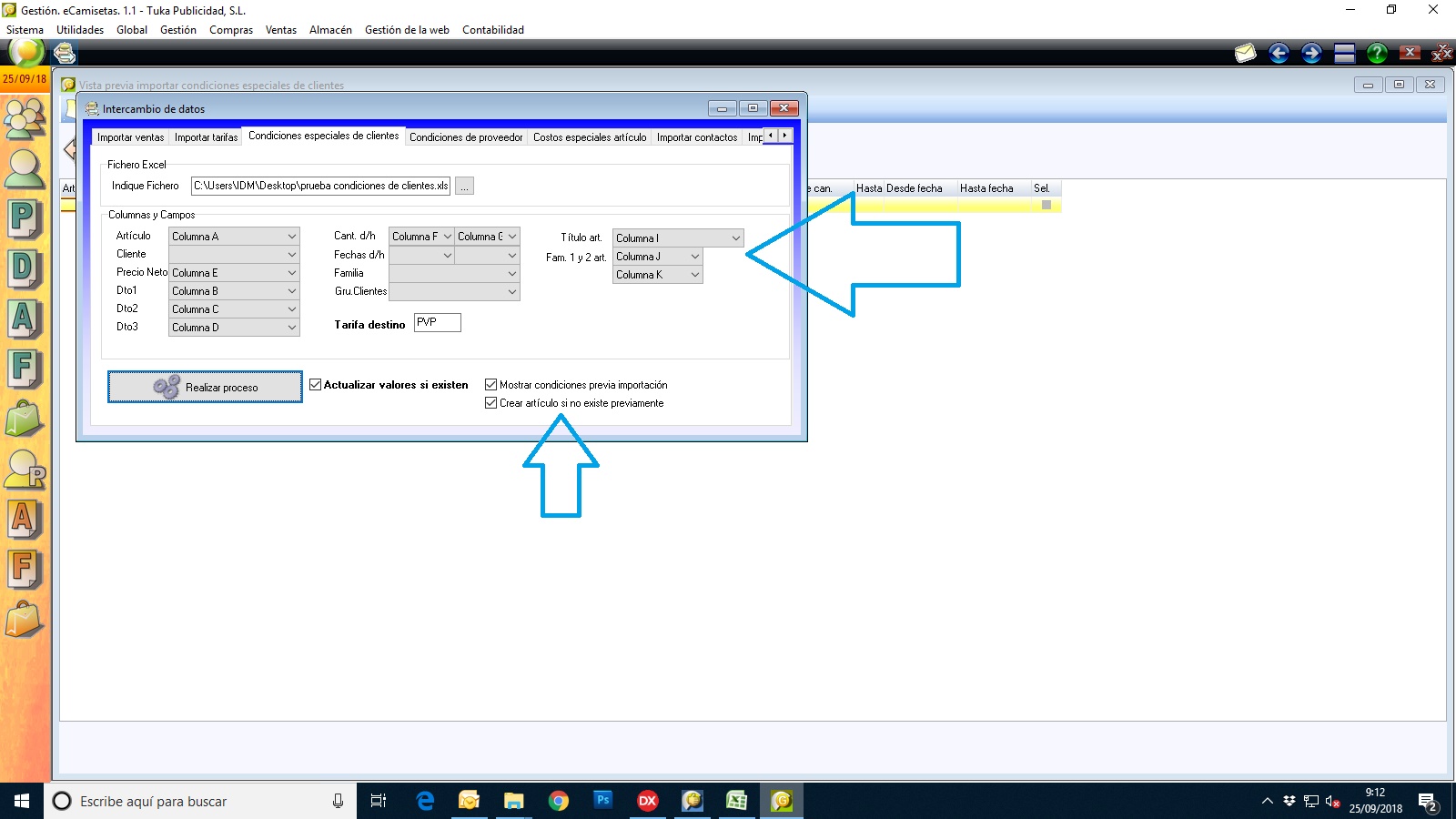Open the Gestión de la web menu
1456x819 pixels.
point(407,30)
